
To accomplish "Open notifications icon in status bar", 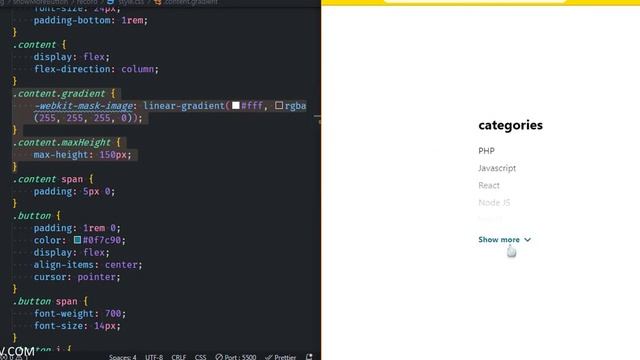I will (309, 357).
